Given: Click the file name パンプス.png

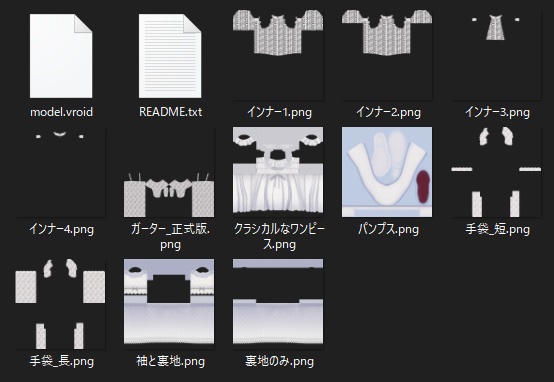Looking at the screenshot, I should coord(388,229).
